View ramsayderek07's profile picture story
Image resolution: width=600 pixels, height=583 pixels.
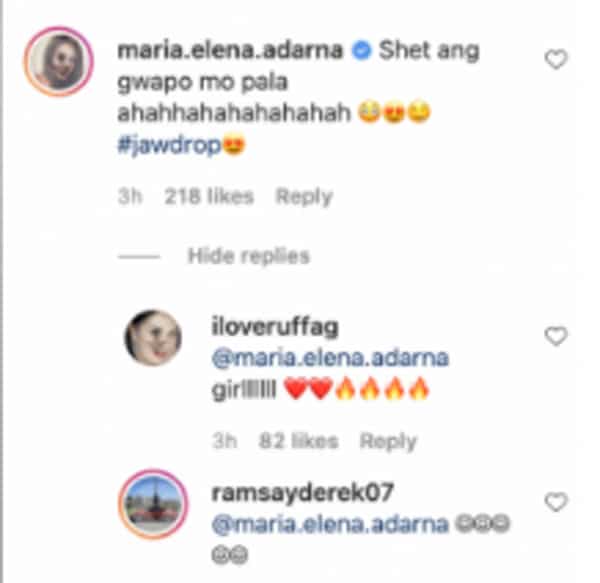(x=153, y=504)
